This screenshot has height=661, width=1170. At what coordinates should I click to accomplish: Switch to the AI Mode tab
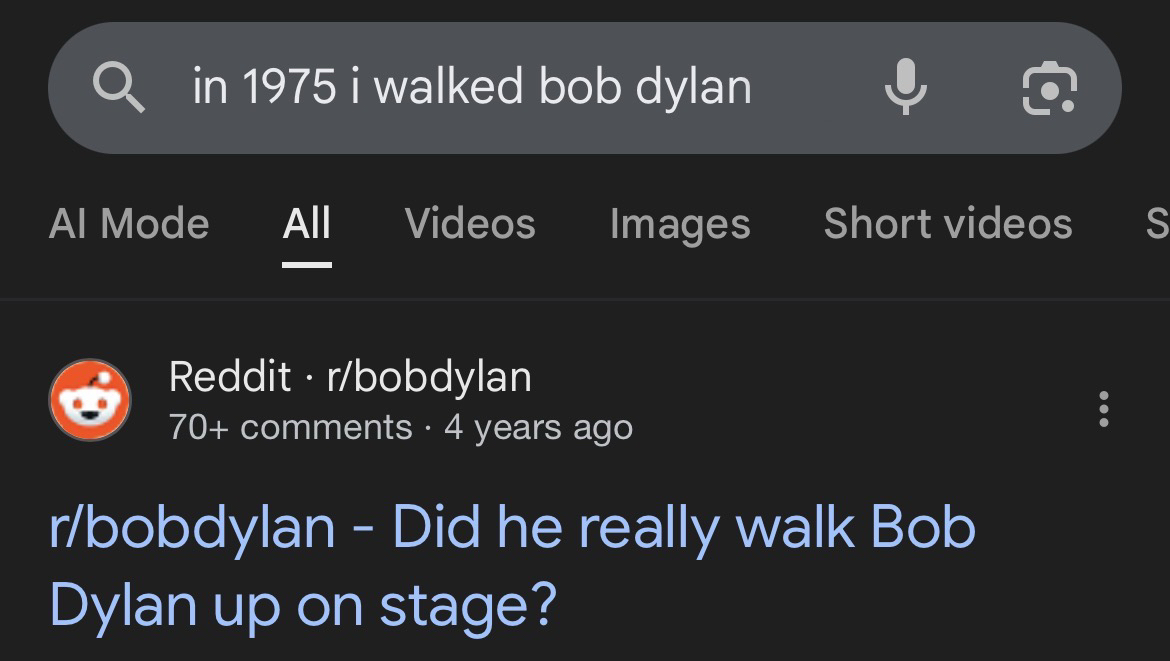coord(128,223)
